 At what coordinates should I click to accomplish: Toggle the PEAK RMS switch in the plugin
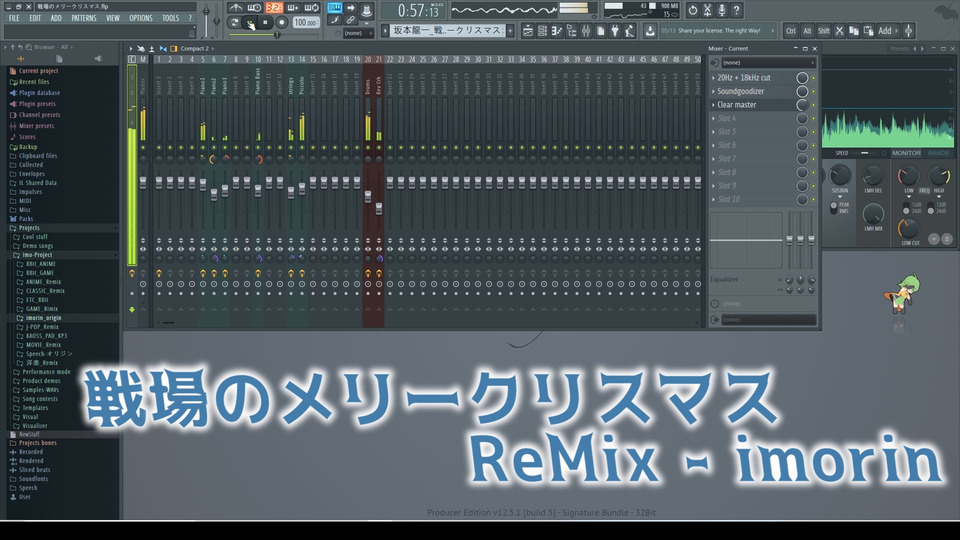click(x=833, y=208)
